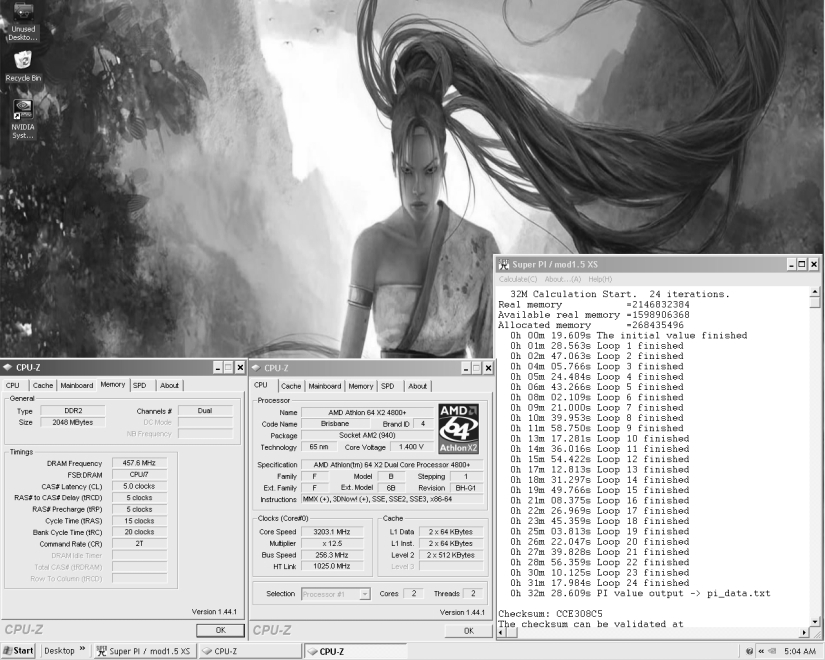Open the Recycle Bin desktop icon
The image size is (825, 660).
pyautogui.click(x=23, y=66)
